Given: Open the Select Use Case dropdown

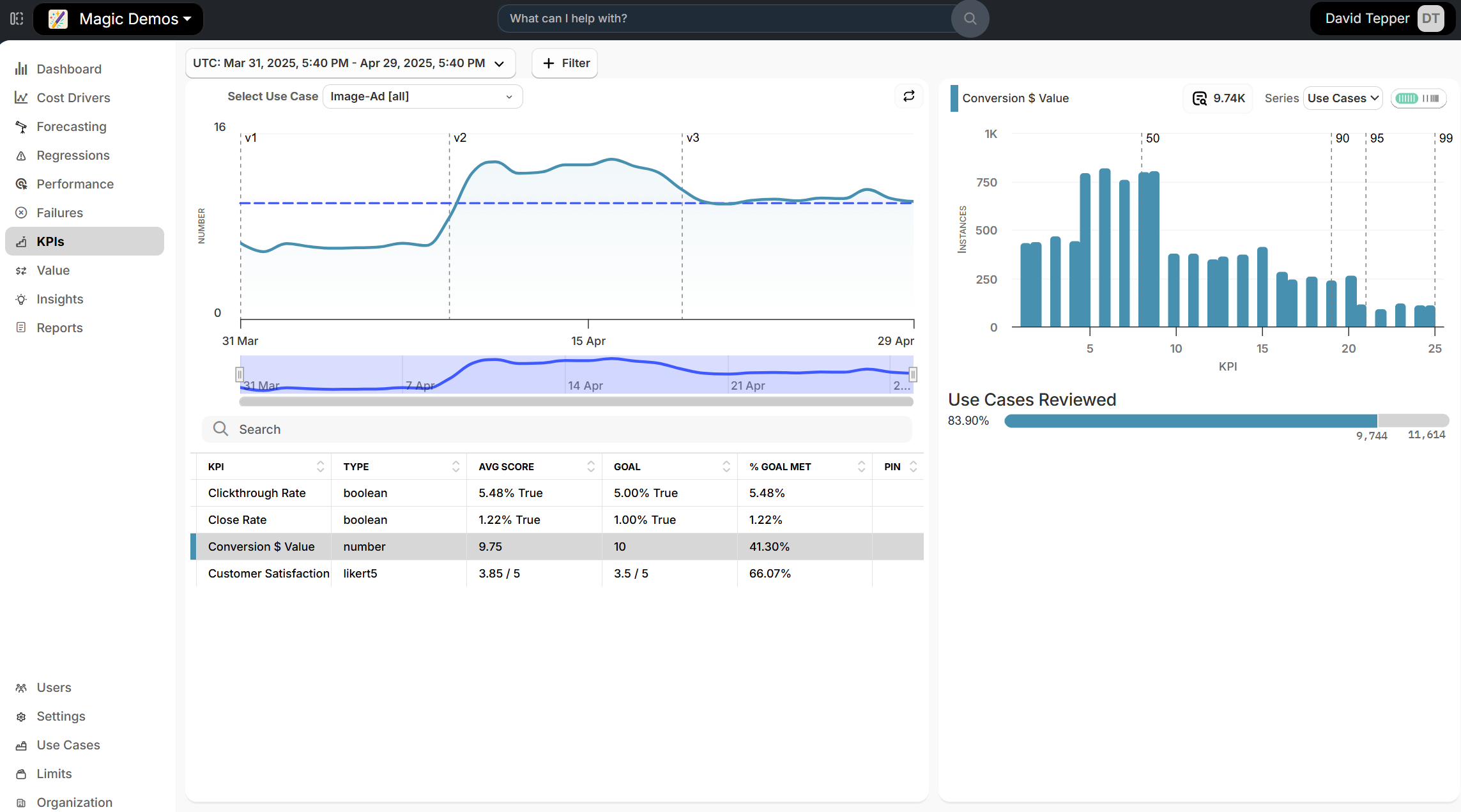Looking at the screenshot, I should pyautogui.click(x=422, y=96).
